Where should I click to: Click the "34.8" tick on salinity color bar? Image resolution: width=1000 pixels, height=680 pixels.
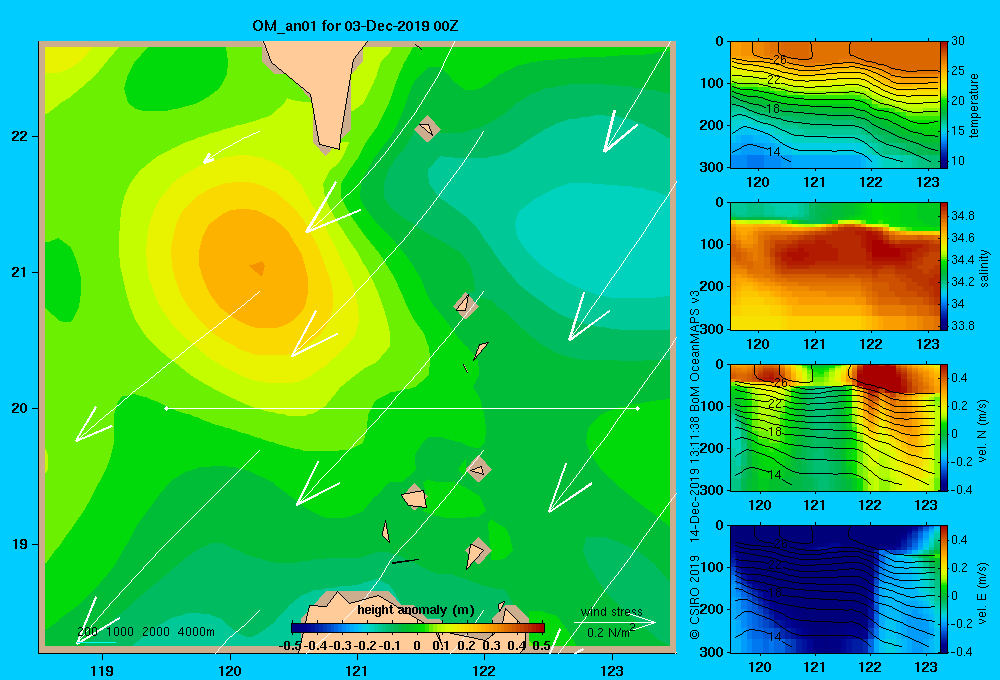coord(962,216)
